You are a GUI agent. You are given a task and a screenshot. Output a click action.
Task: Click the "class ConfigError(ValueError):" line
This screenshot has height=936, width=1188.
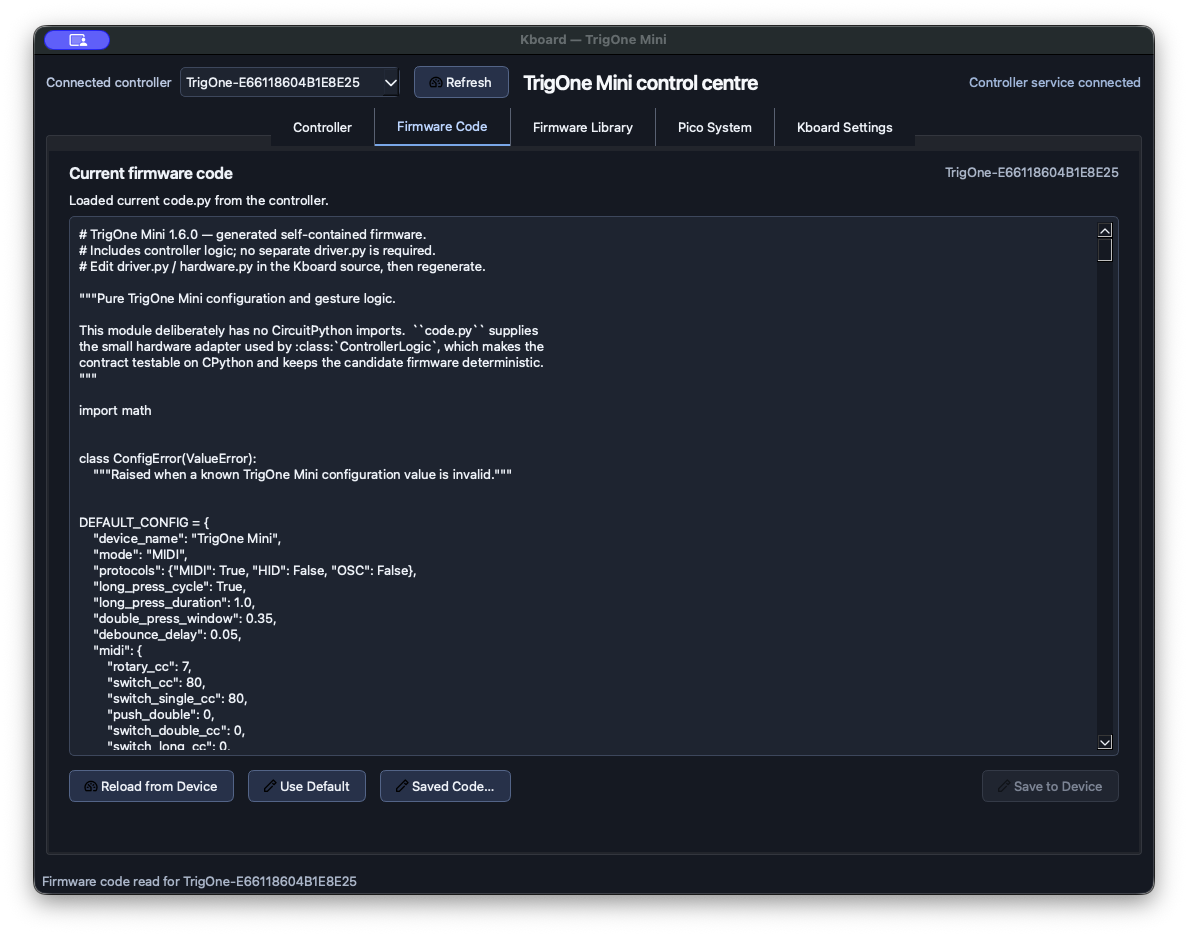167,459
